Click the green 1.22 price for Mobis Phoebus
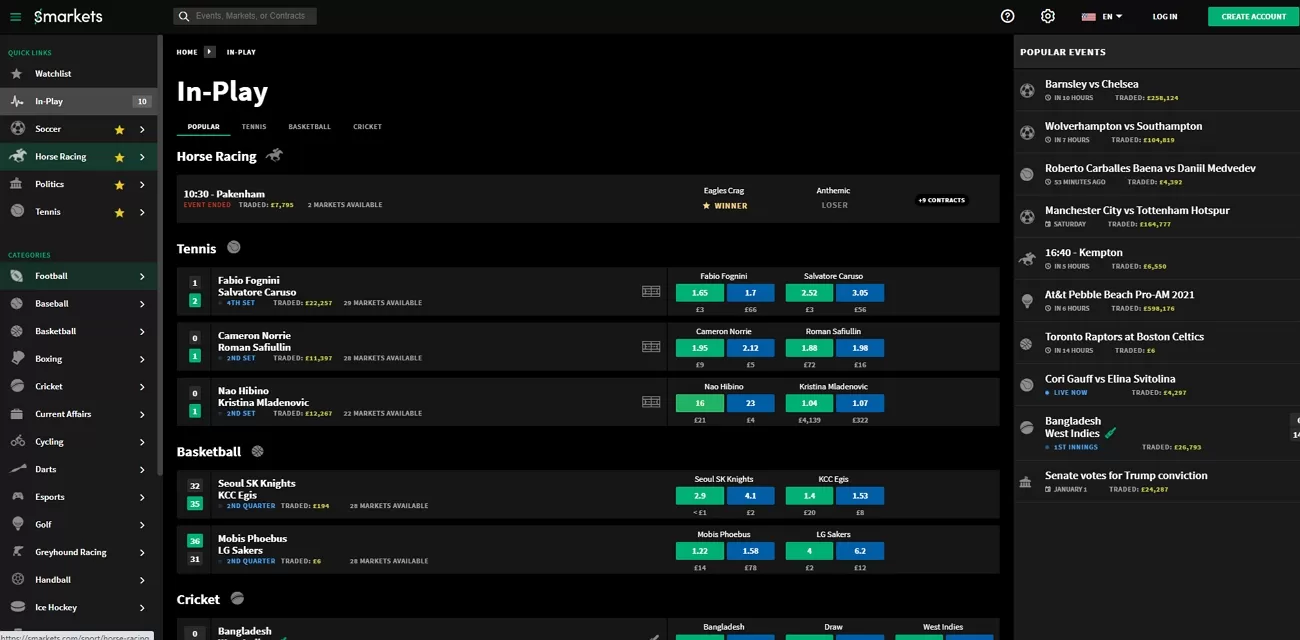Screen dimensions: 1300x640 pos(700,551)
